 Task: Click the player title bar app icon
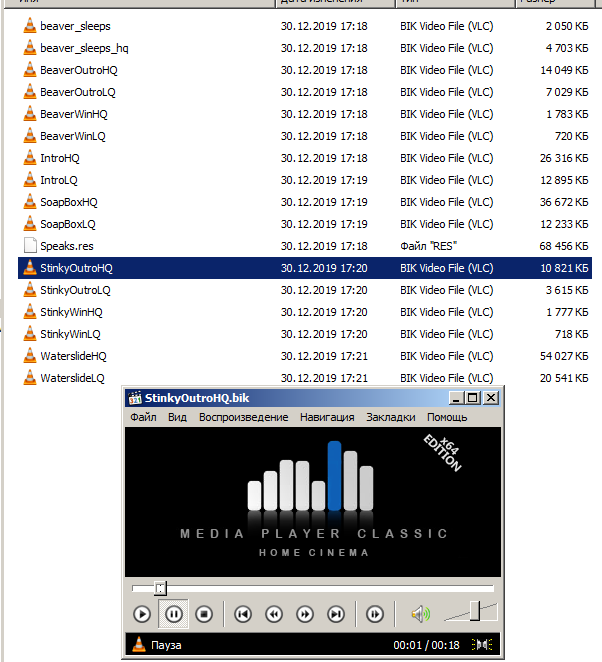coord(135,398)
